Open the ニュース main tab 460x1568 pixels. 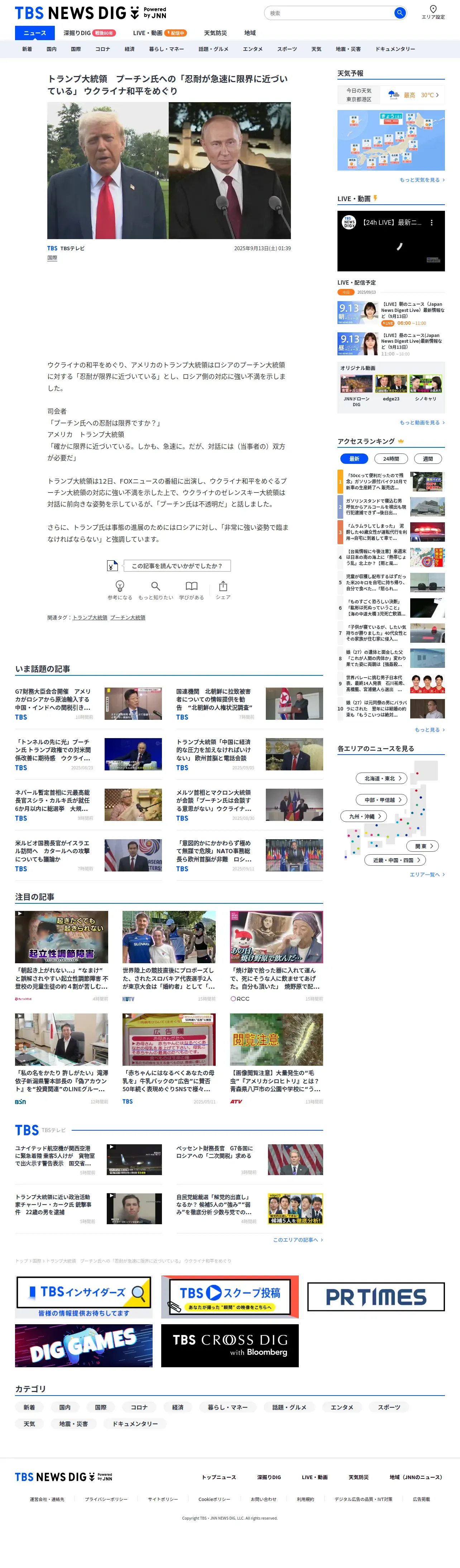coord(35,33)
